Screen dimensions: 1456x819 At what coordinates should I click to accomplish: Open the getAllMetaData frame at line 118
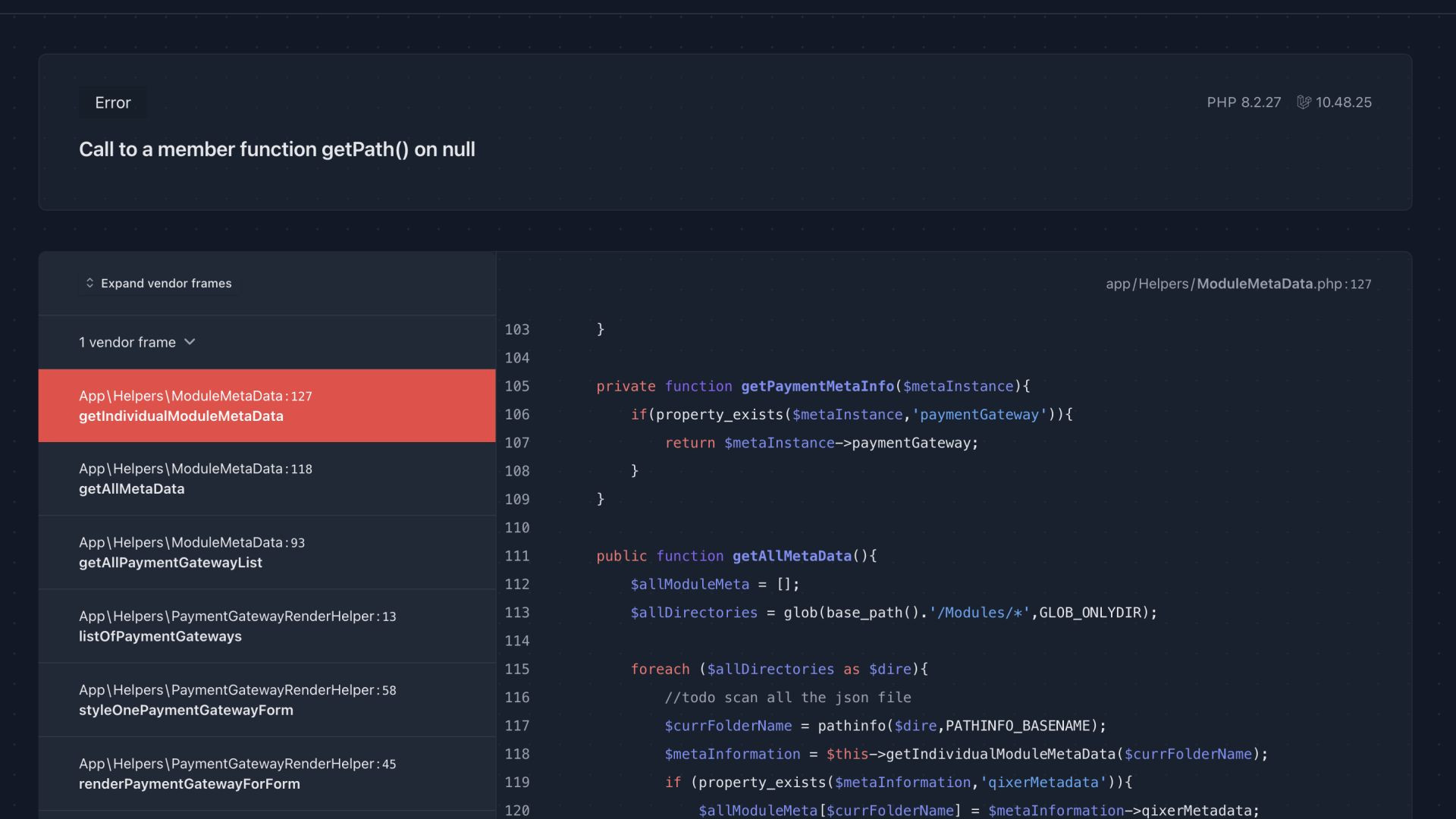click(267, 479)
